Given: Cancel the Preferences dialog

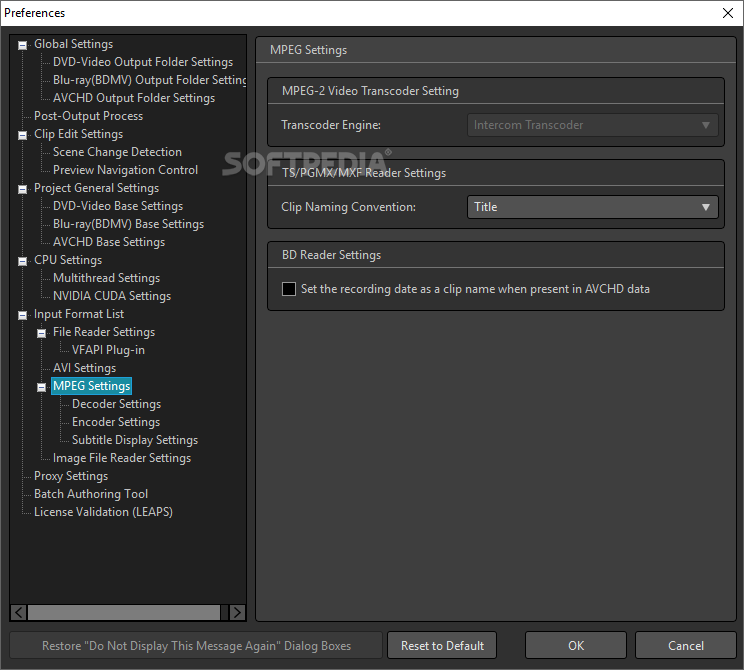Looking at the screenshot, I should (686, 646).
